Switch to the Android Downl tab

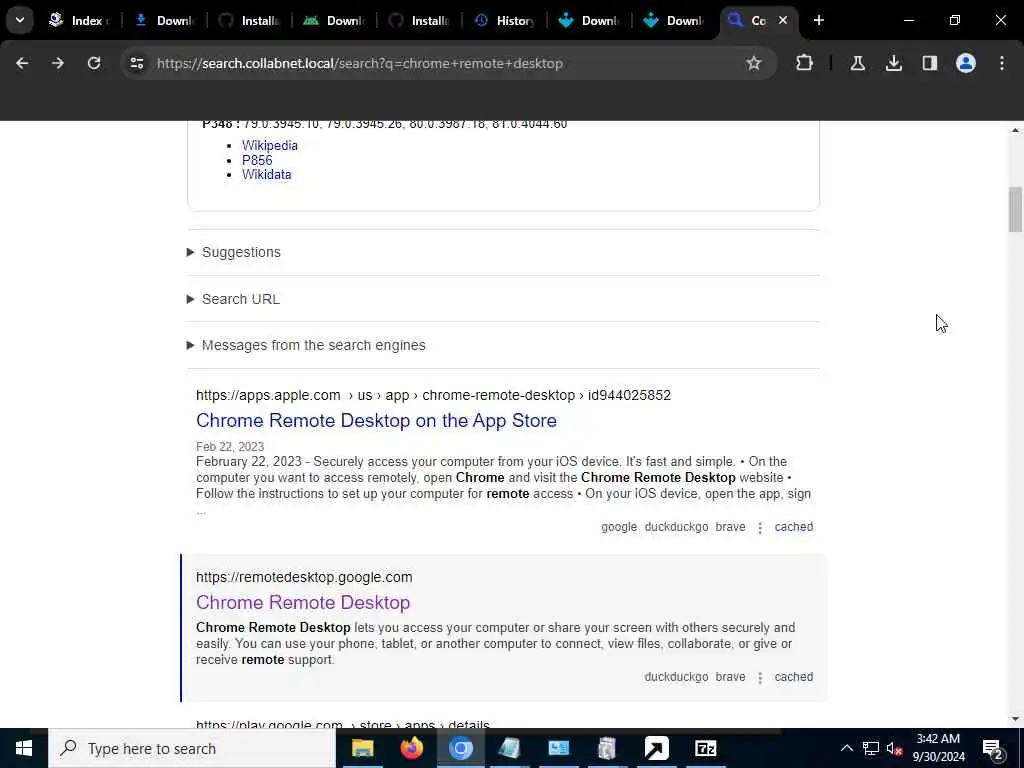tap(335, 20)
